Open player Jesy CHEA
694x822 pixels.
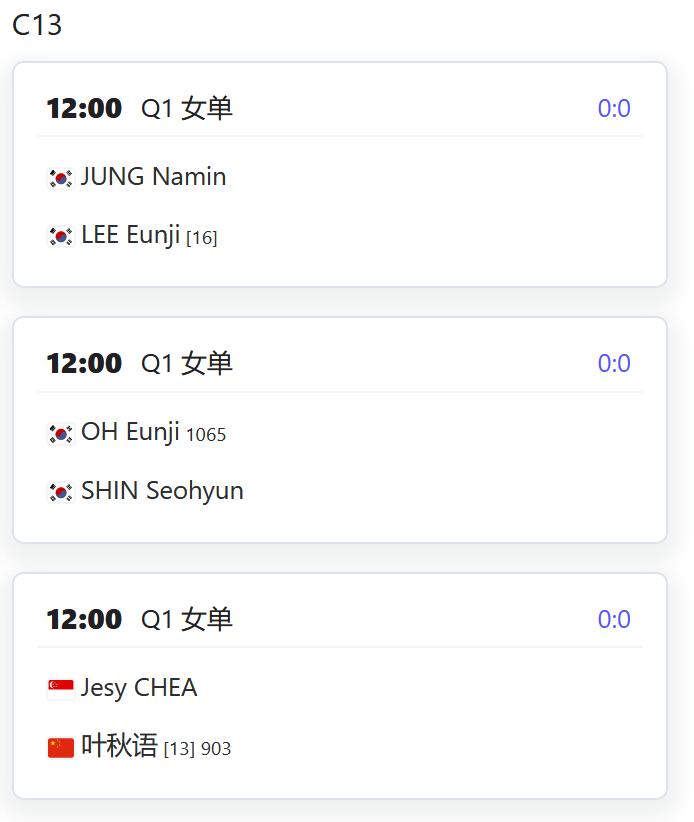(139, 688)
